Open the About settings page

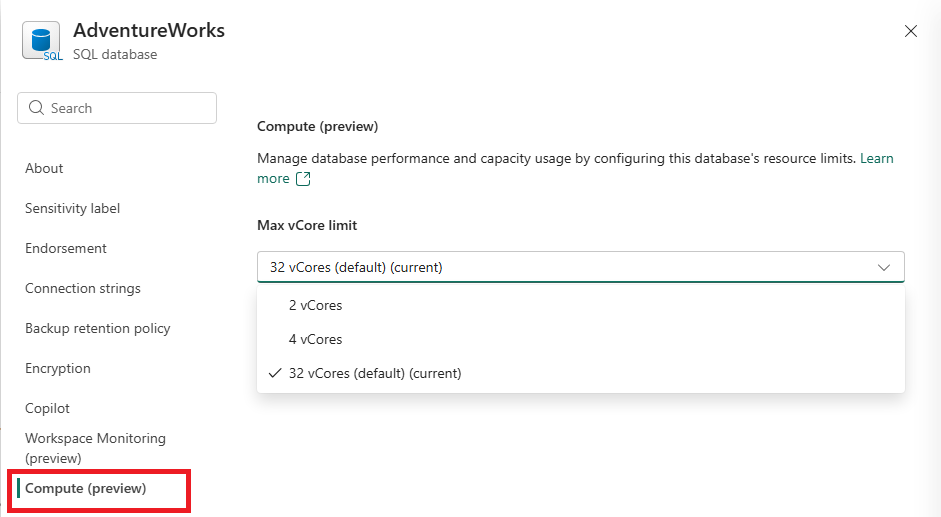click(44, 169)
